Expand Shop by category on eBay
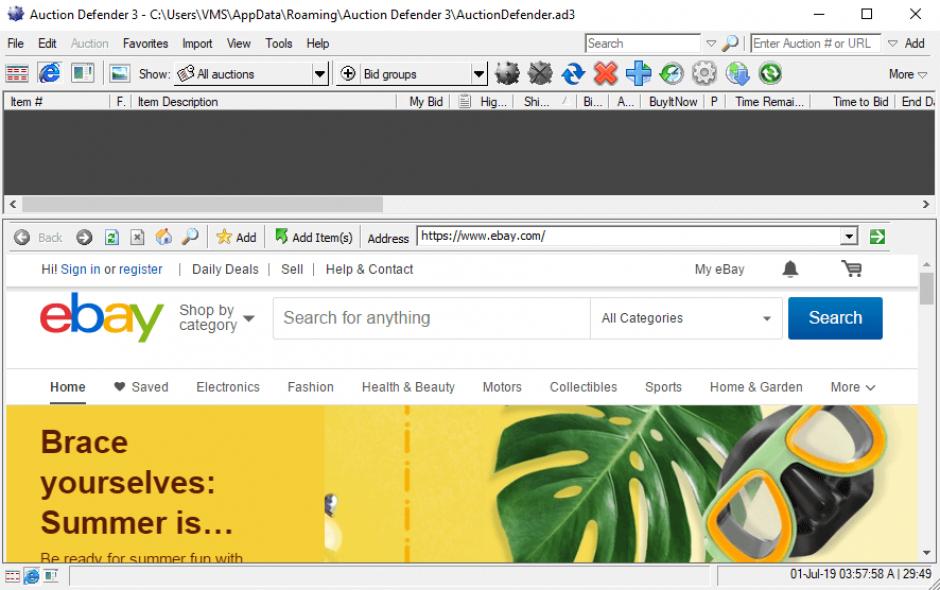Image resolution: width=940 pixels, height=590 pixels. (x=216, y=317)
